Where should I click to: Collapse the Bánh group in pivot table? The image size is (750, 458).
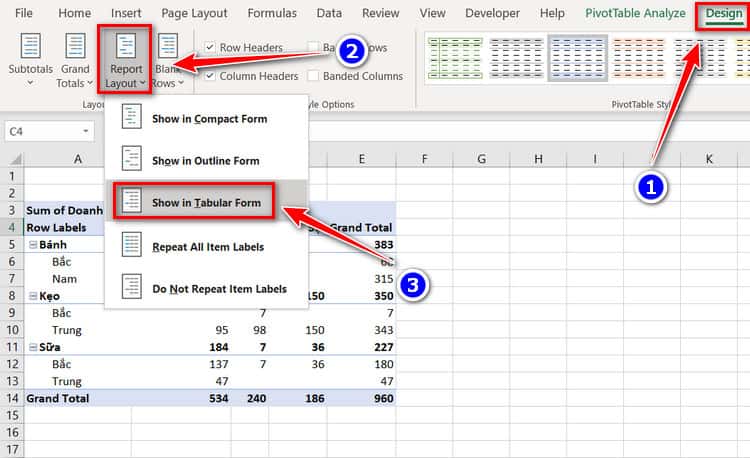(x=33, y=245)
